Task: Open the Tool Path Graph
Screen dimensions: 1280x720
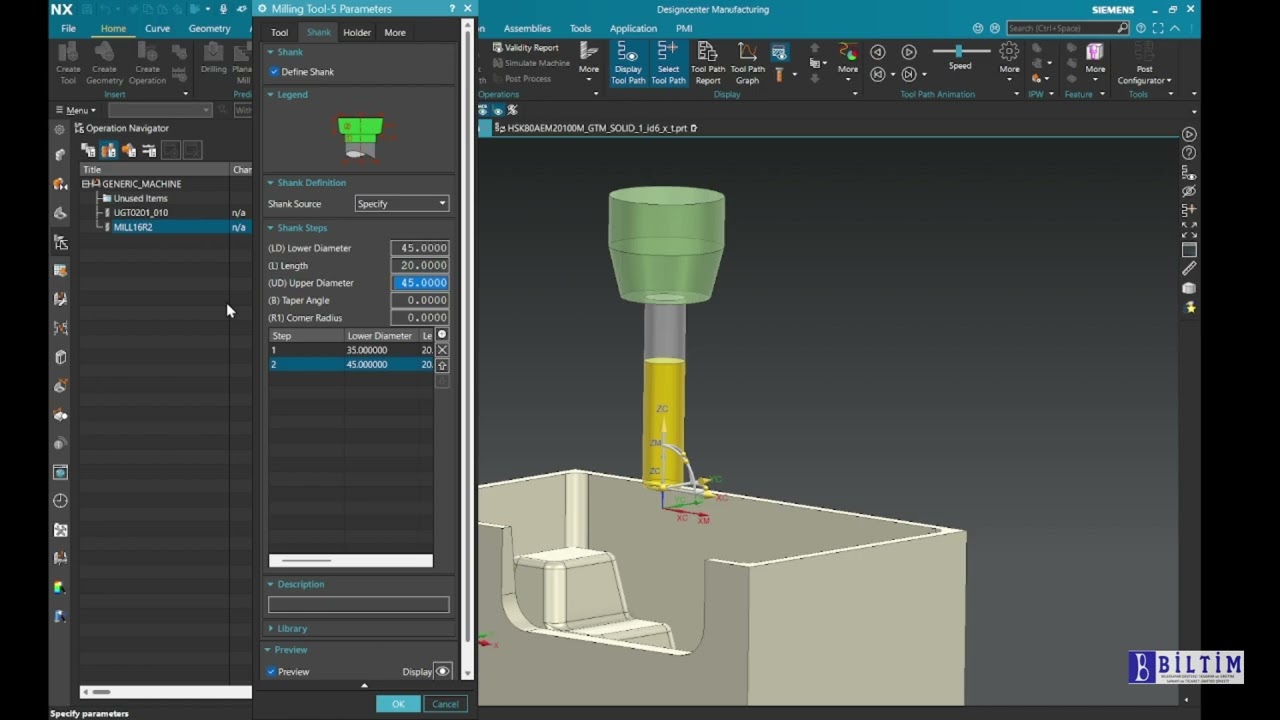Action: (747, 63)
